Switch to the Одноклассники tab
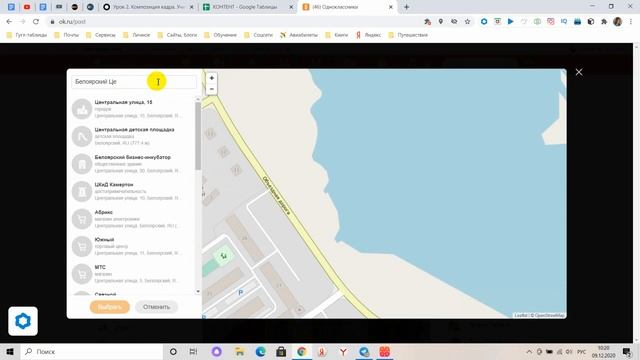The image size is (640, 360). (x=348, y=7)
